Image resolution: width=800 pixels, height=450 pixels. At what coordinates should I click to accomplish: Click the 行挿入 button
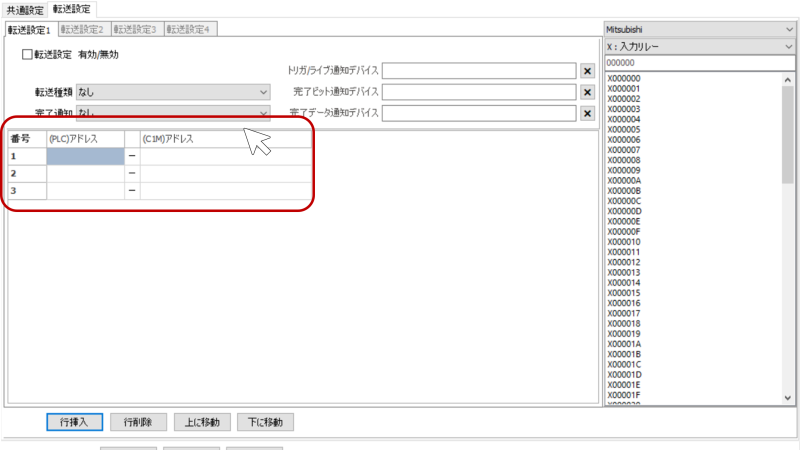74,421
